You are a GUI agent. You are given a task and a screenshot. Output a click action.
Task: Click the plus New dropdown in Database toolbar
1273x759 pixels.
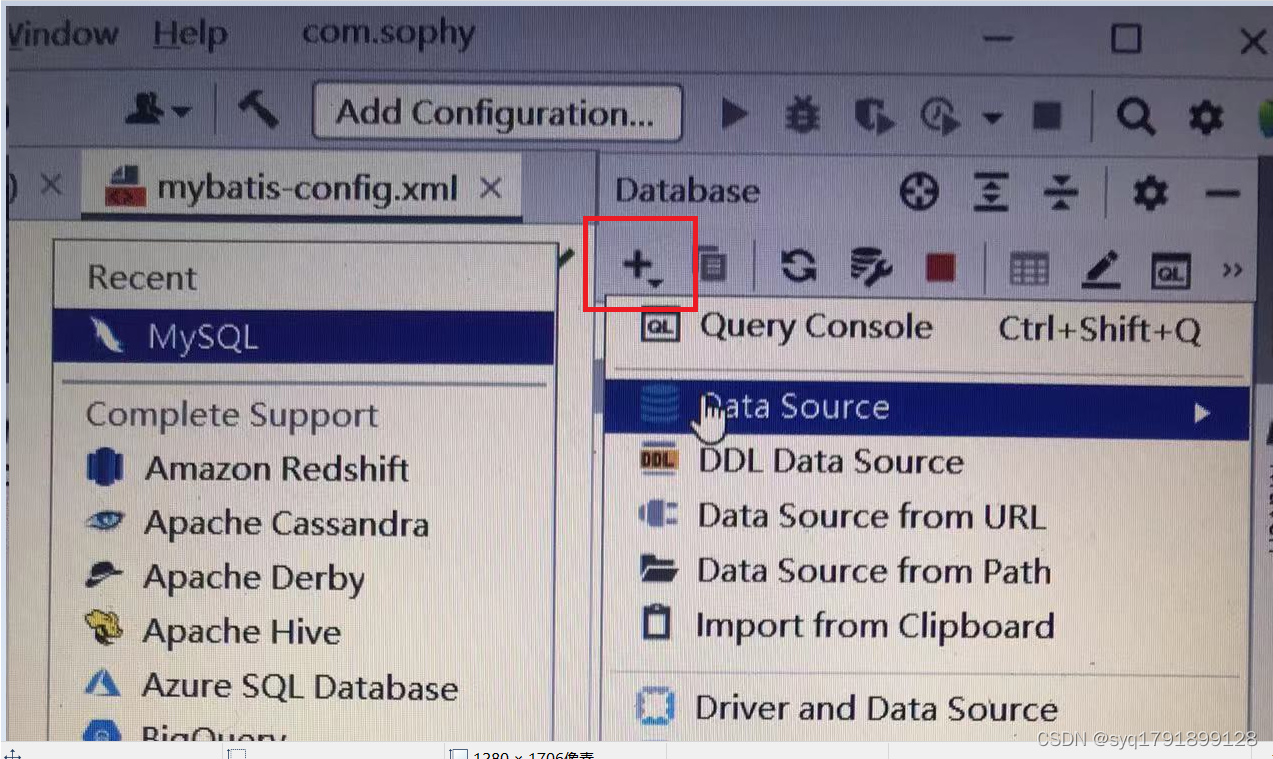point(641,267)
